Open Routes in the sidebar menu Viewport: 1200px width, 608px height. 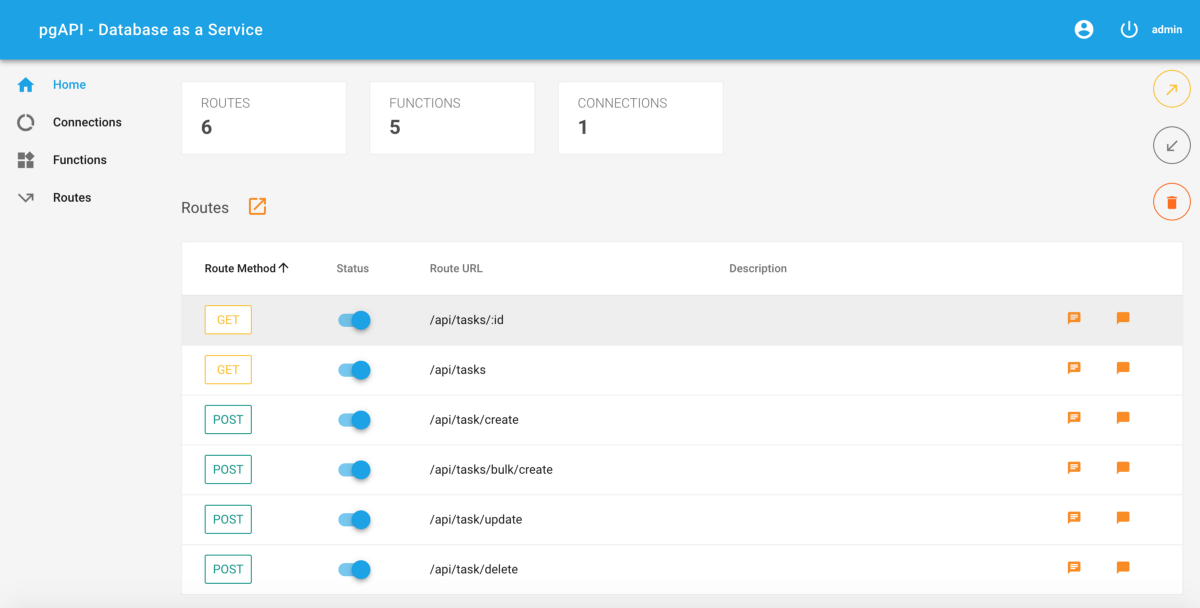[x=72, y=198]
